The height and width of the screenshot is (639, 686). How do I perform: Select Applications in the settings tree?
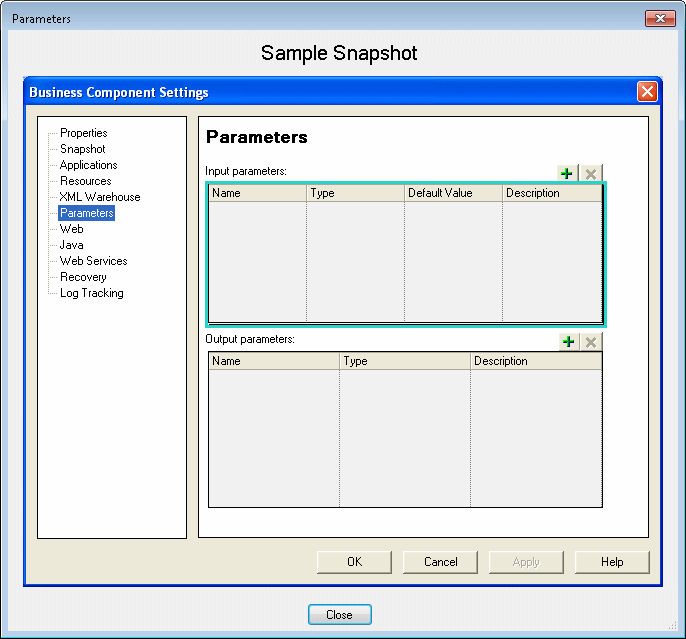click(x=88, y=165)
